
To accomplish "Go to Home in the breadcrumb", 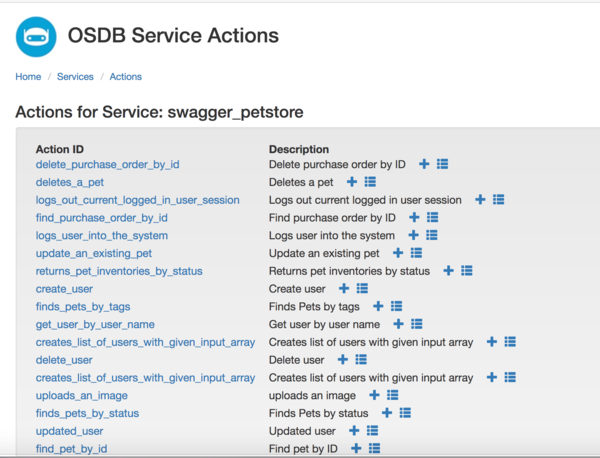I will 28,77.
